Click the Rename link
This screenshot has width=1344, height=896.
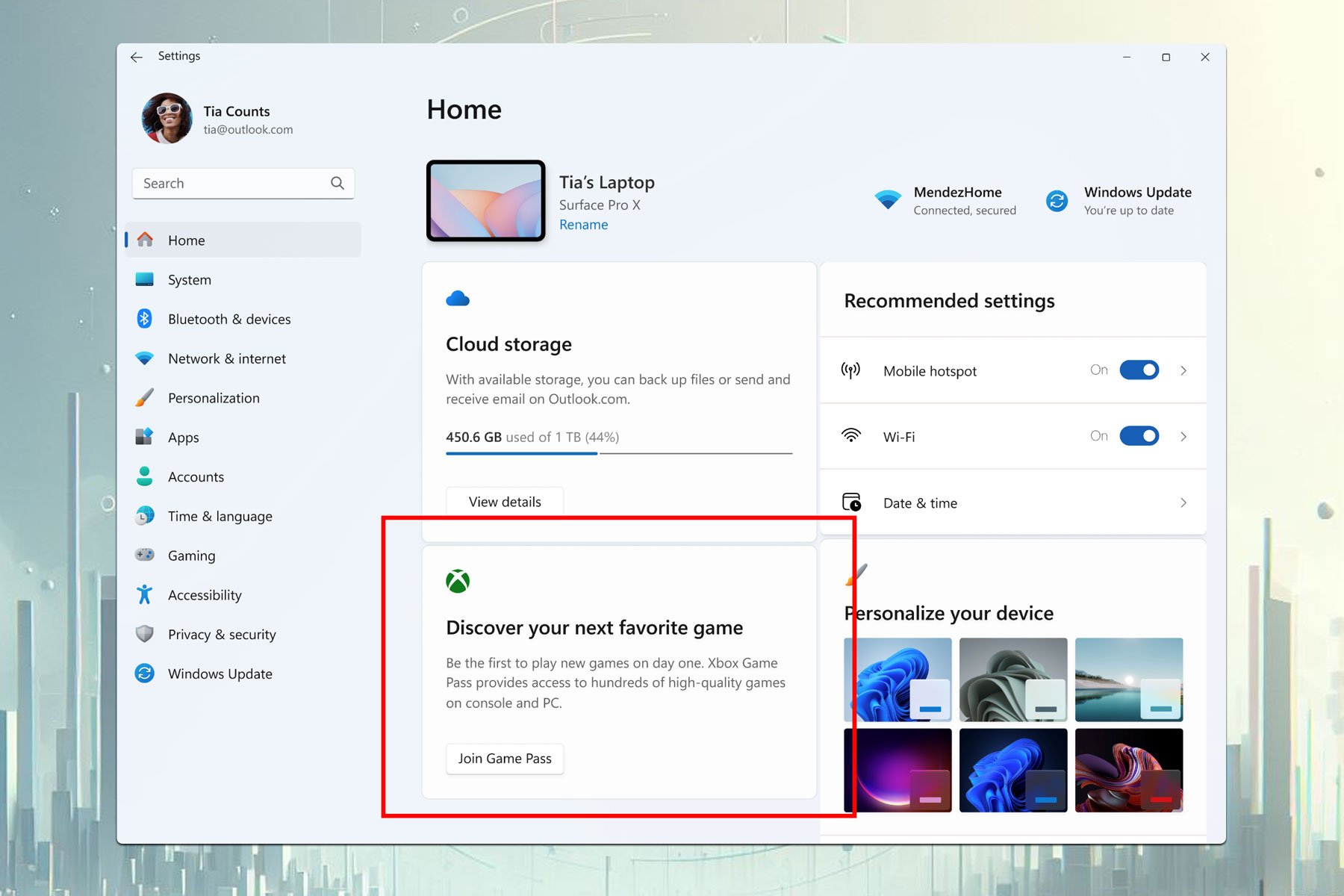[583, 225]
